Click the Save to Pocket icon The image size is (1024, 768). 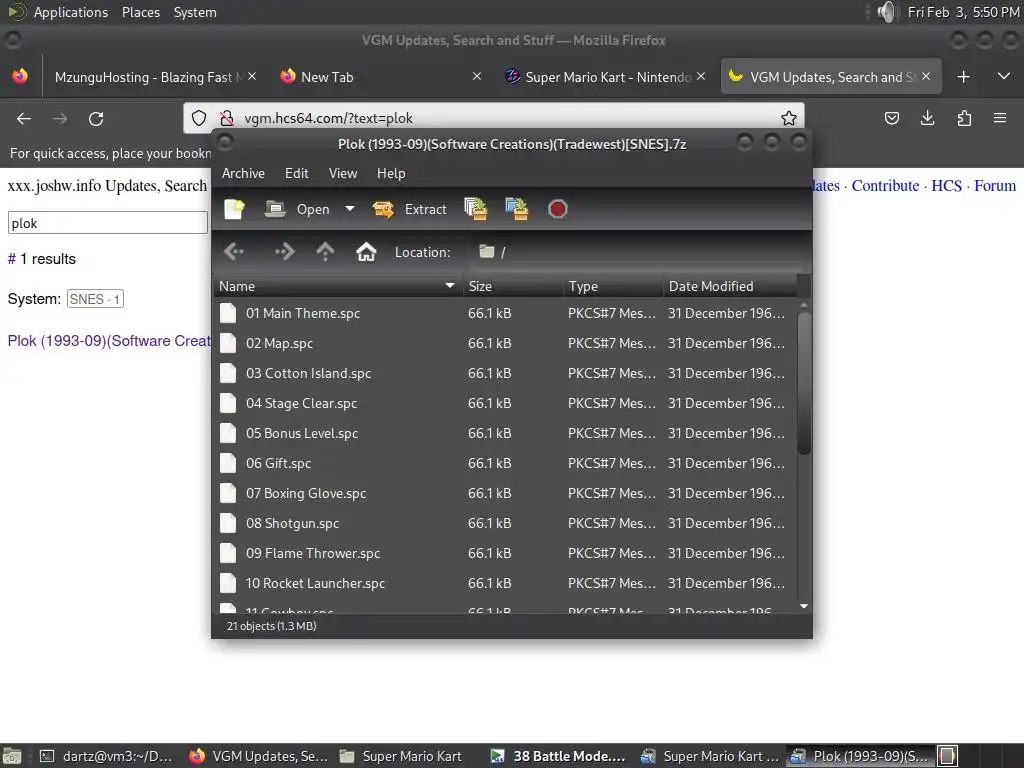click(891, 118)
